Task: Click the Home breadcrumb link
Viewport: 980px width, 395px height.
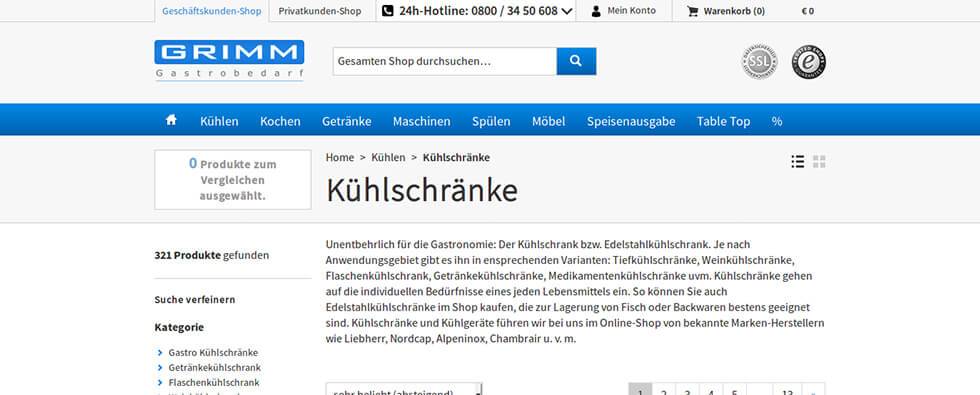Action: tap(340, 158)
